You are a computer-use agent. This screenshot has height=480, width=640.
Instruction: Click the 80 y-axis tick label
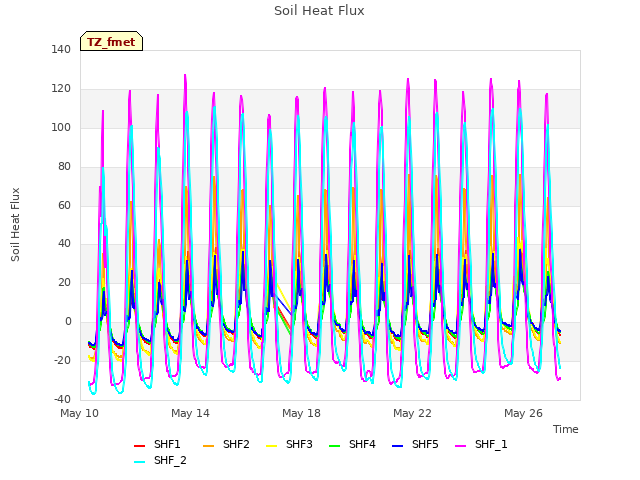pyautogui.click(x=64, y=166)
